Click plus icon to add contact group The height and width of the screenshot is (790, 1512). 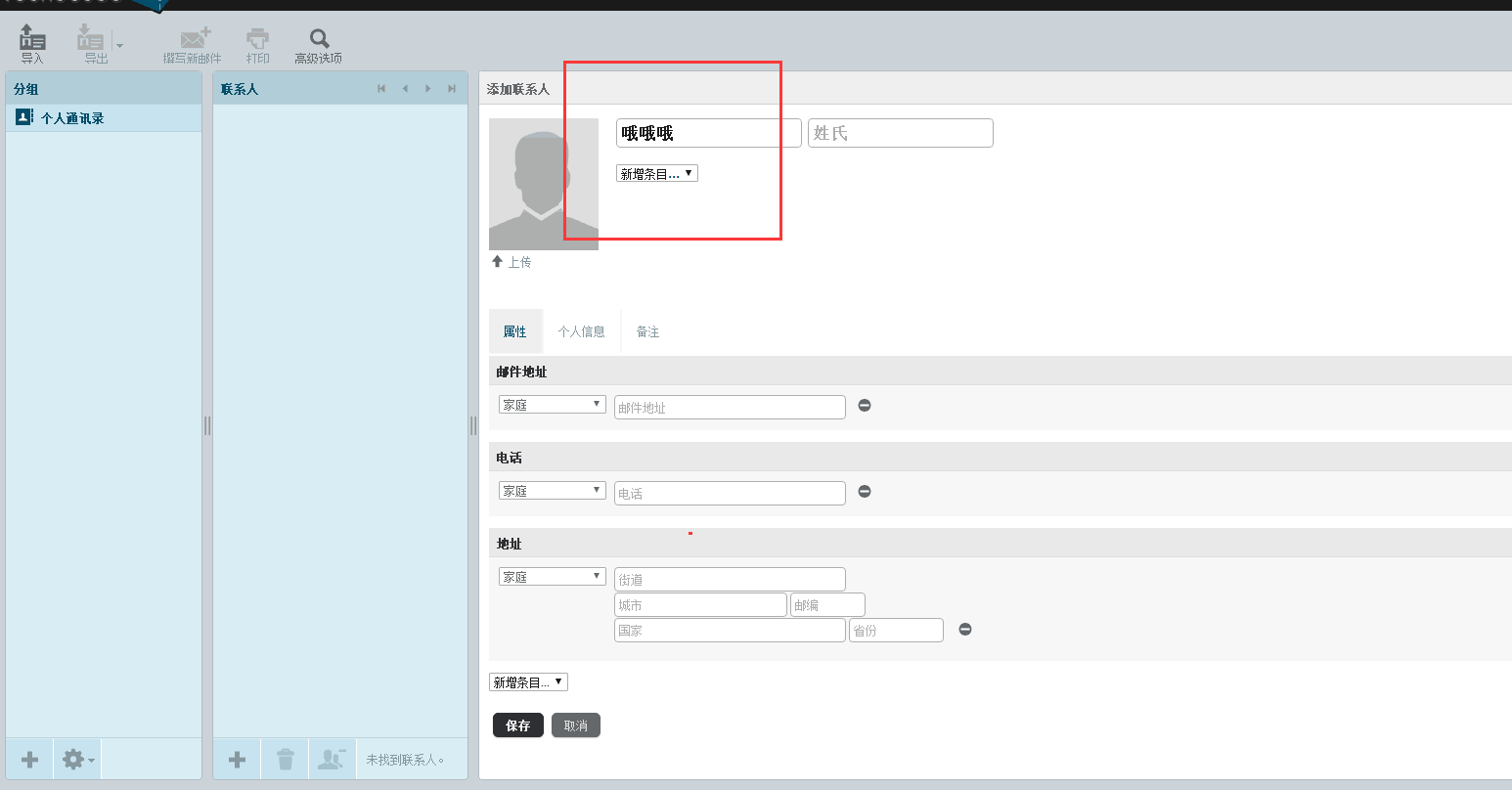(x=30, y=760)
